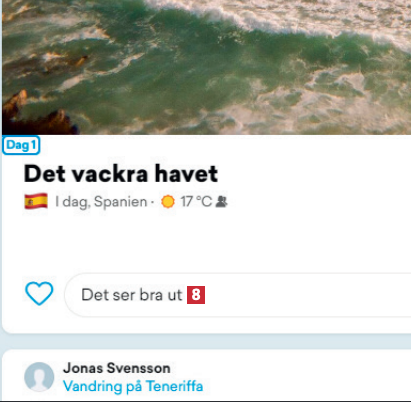Click empty space right of the comment text
This screenshot has width=411, height=402.
coord(307,295)
